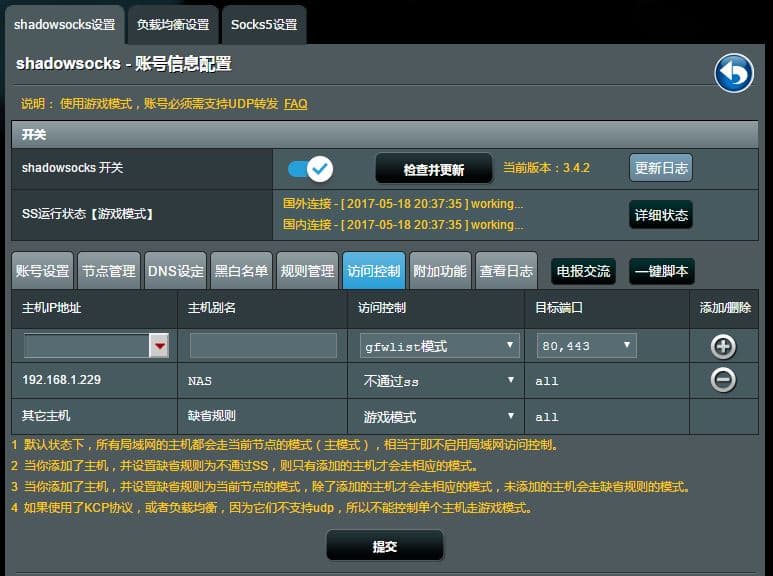Open the 更新日志 changelog button
The height and width of the screenshot is (576, 773).
point(660,168)
